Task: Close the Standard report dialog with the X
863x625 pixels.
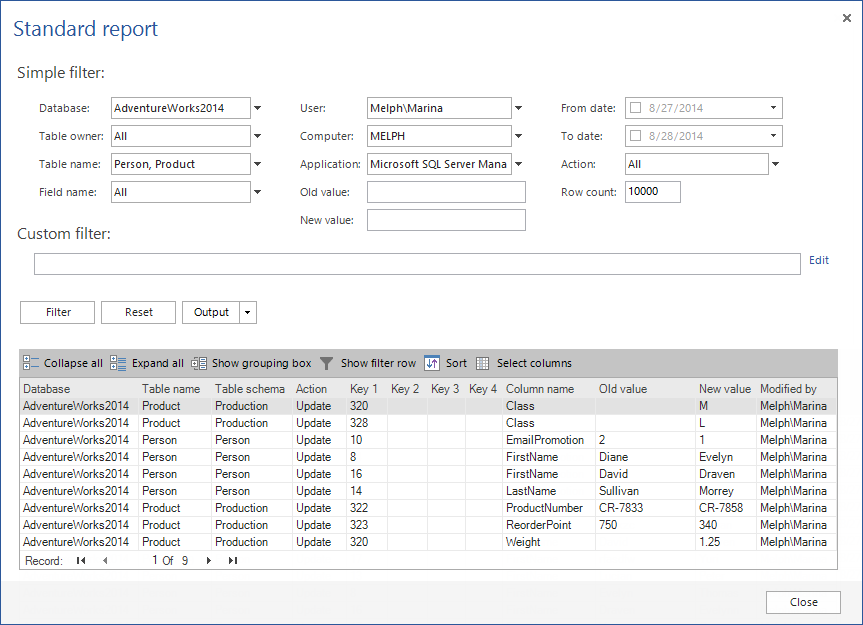Action: 847,18
